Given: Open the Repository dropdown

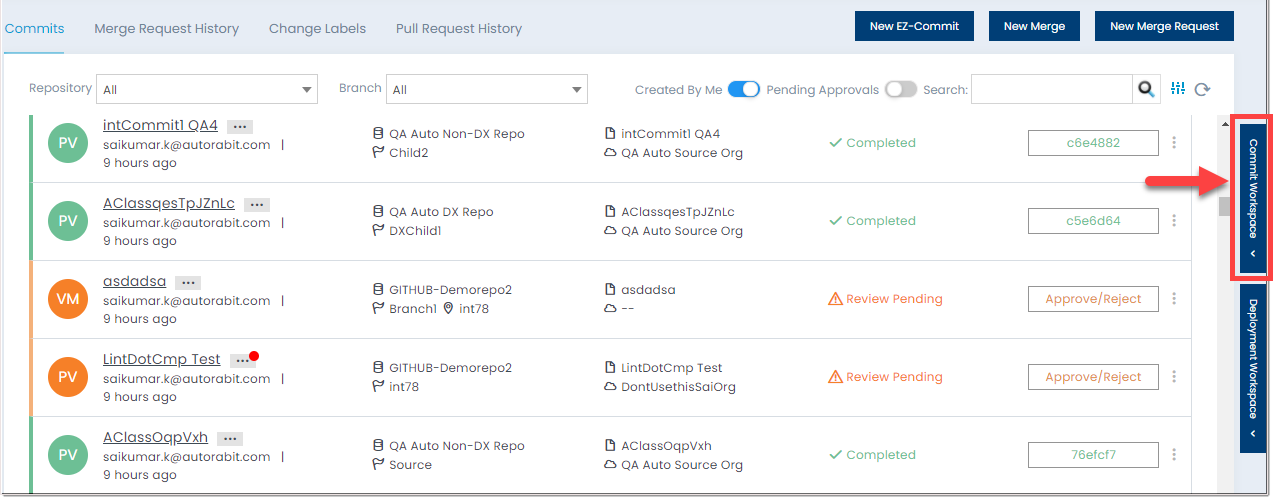Looking at the screenshot, I should tap(207, 89).
